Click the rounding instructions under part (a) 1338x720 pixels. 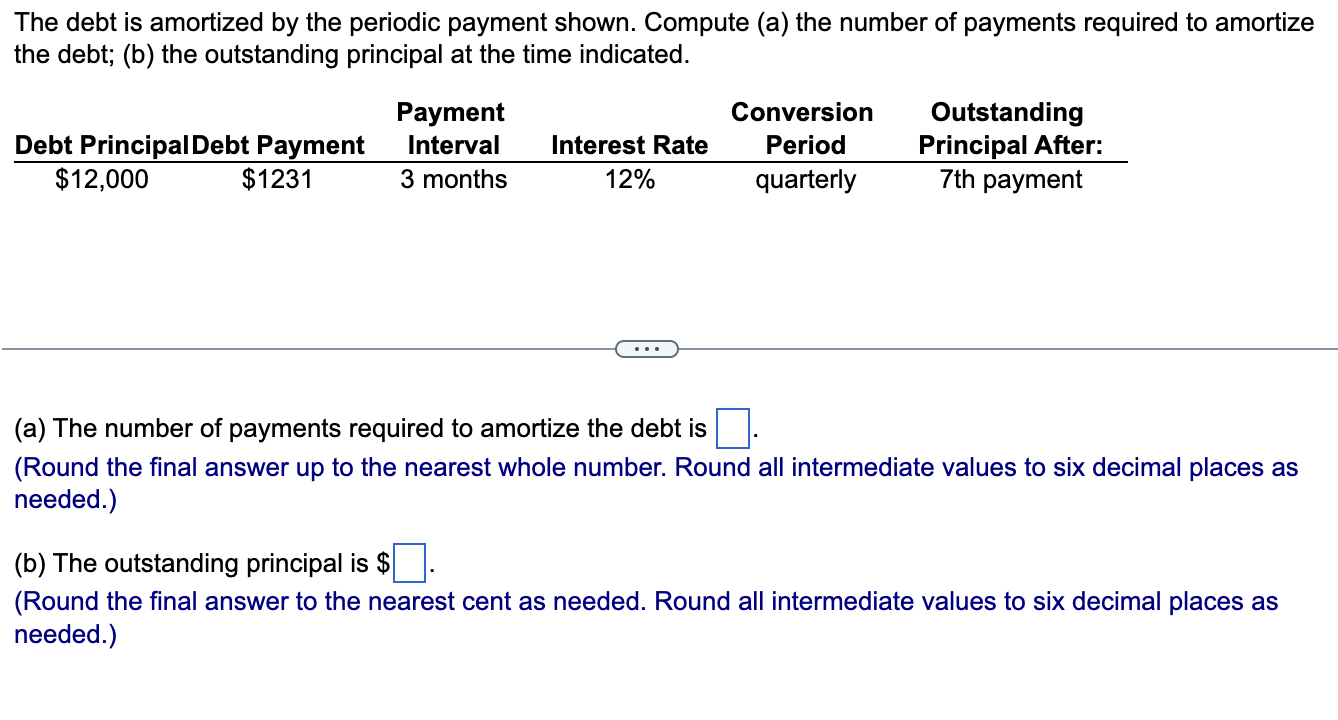click(654, 483)
